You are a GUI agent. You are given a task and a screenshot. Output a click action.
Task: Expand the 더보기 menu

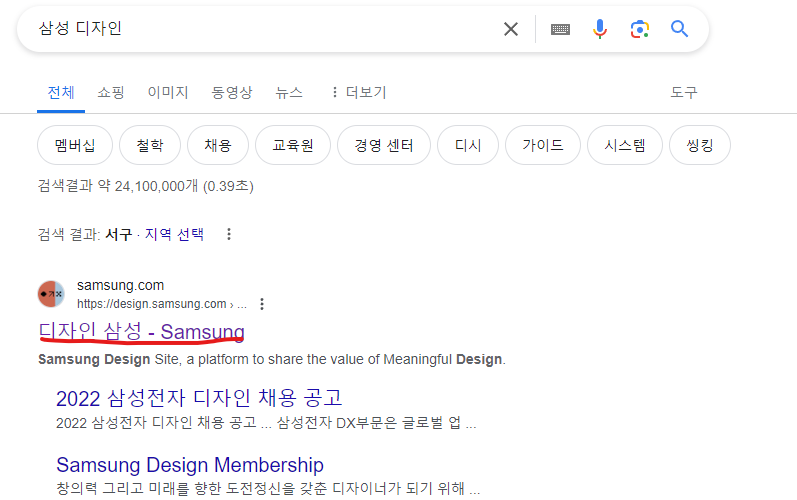point(359,92)
